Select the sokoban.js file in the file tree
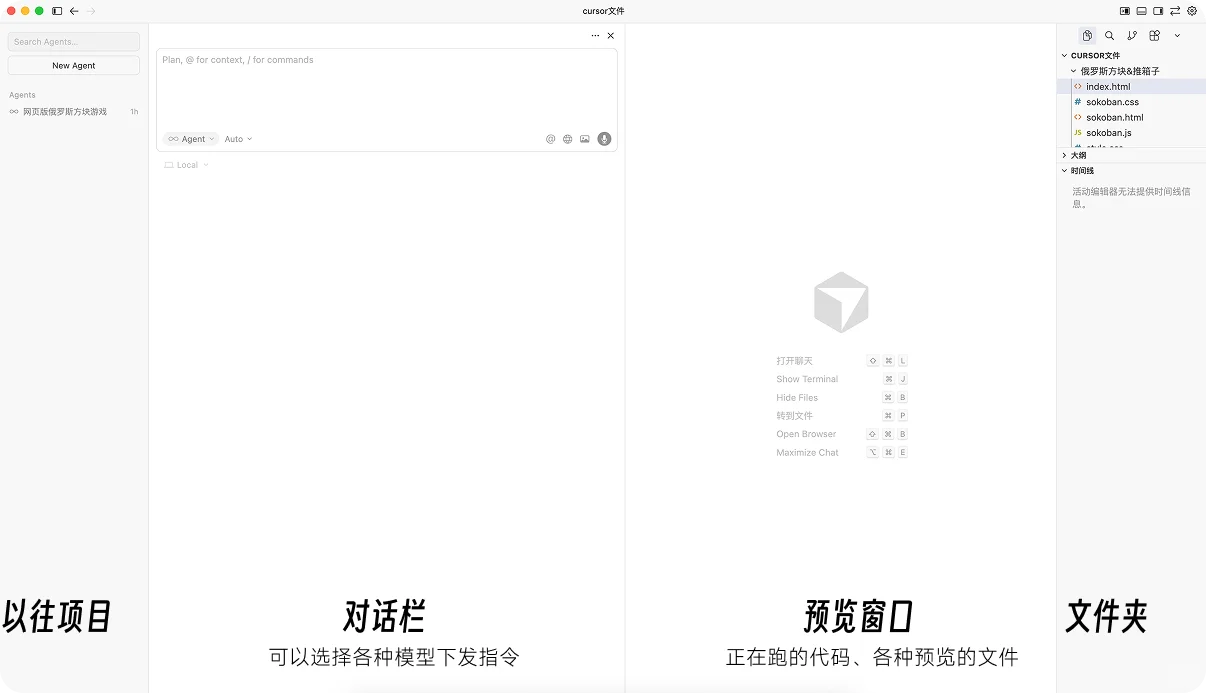The width and height of the screenshot is (1206, 693). [1110, 132]
